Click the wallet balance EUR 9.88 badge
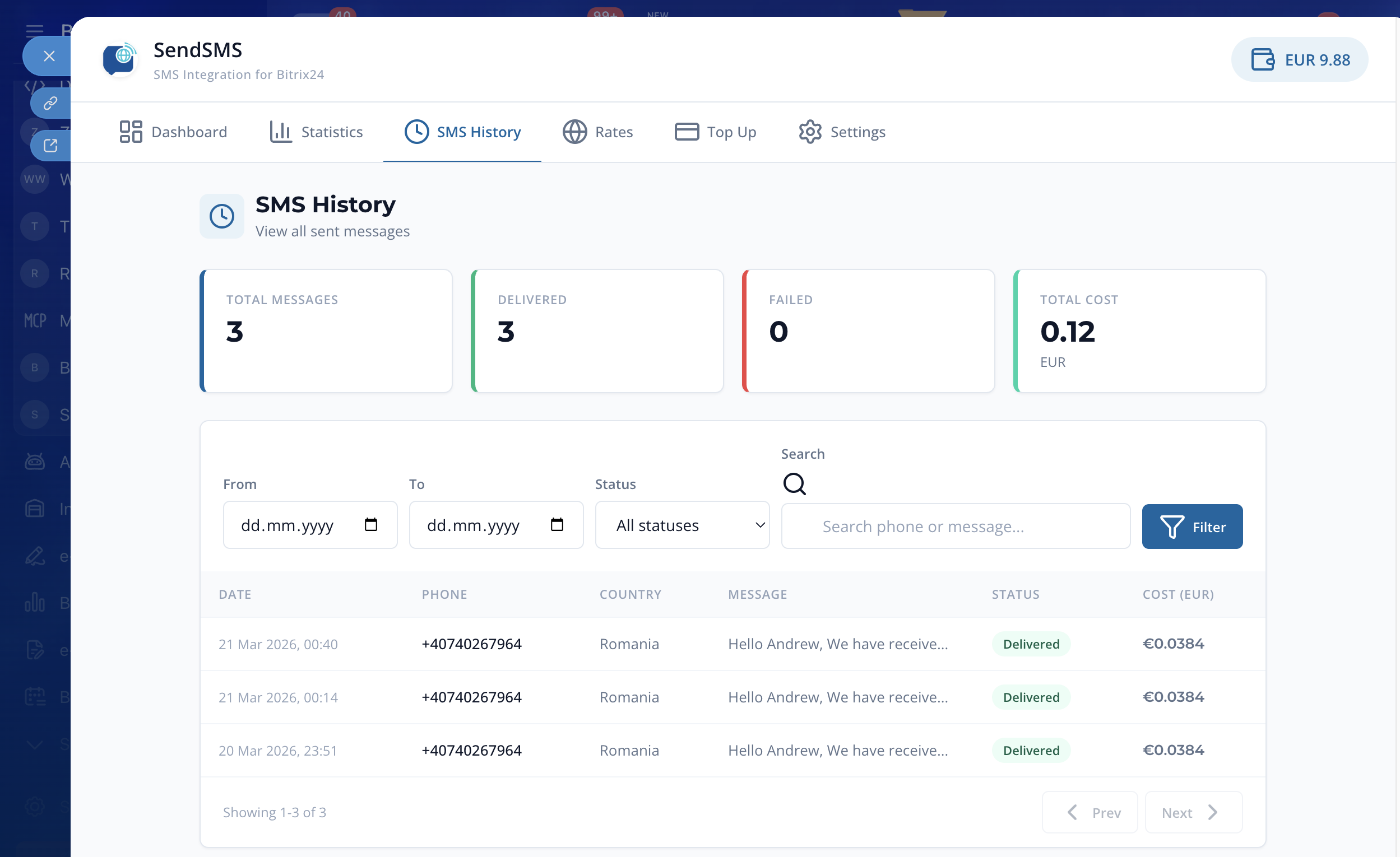 [1299, 59]
